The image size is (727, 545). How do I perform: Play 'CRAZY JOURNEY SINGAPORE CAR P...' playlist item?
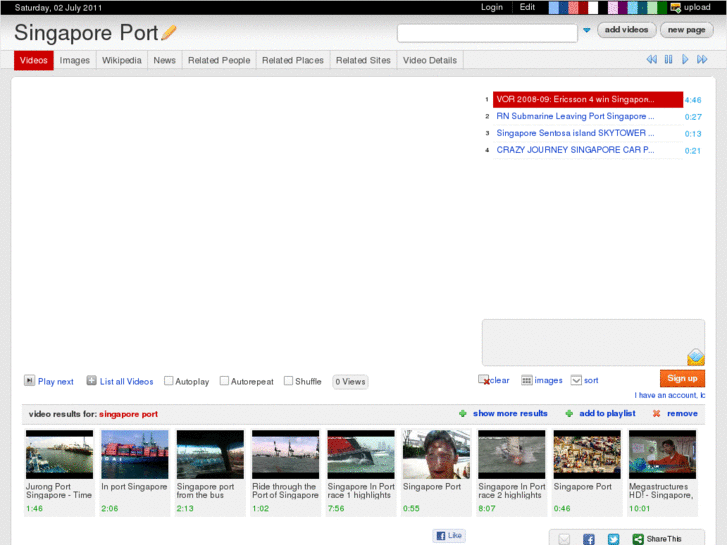pos(587,150)
